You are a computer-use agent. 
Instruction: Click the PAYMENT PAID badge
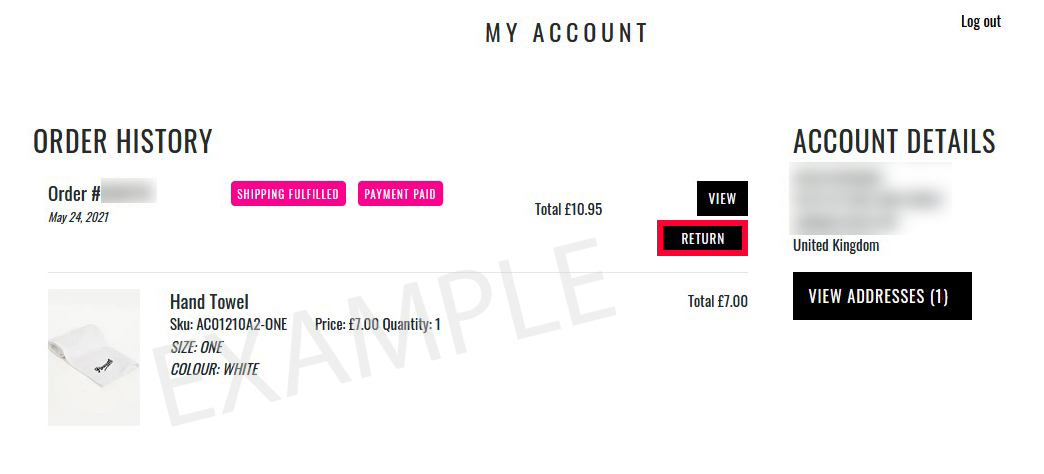point(400,194)
